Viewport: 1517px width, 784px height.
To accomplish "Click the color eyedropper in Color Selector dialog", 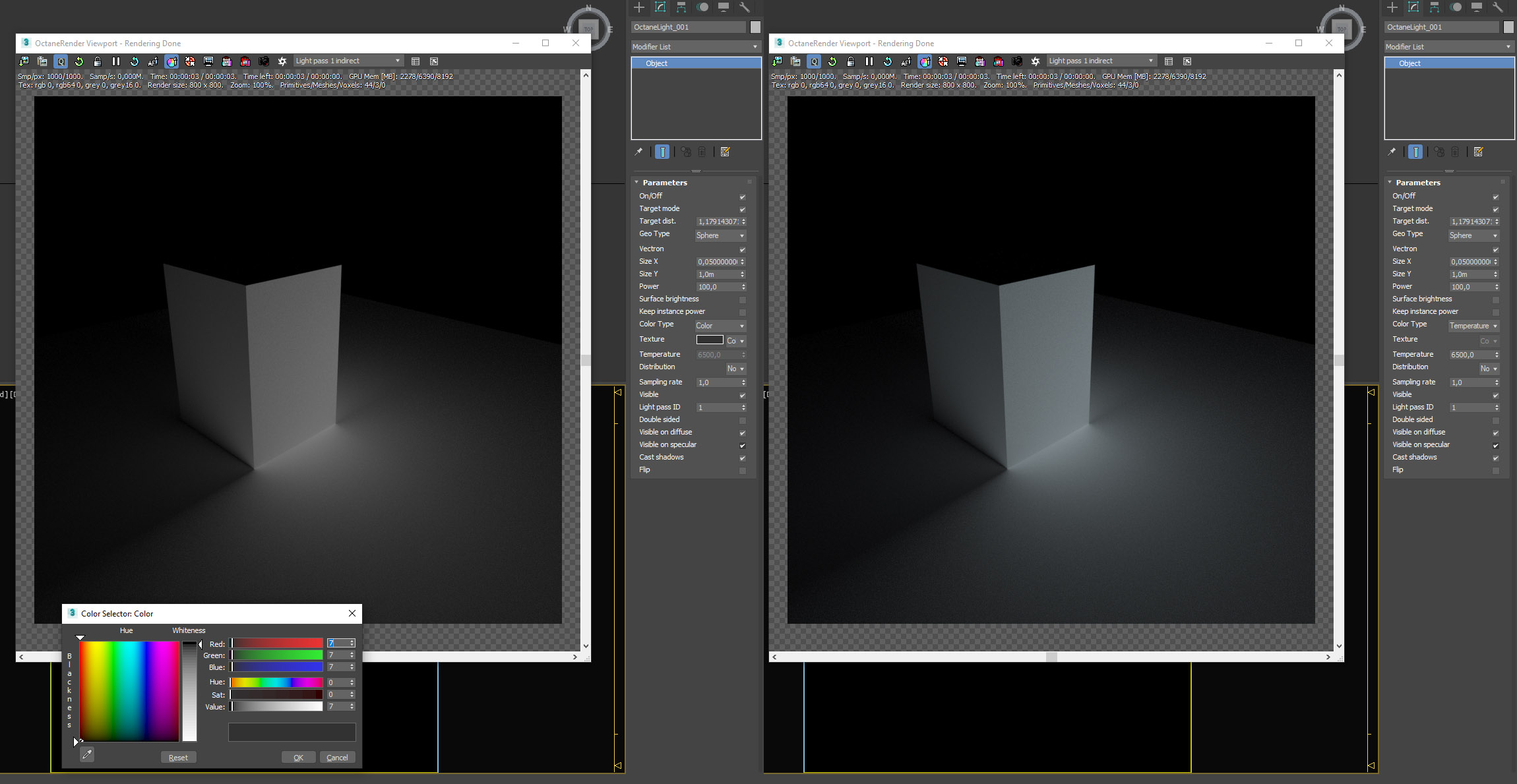I will [x=87, y=754].
